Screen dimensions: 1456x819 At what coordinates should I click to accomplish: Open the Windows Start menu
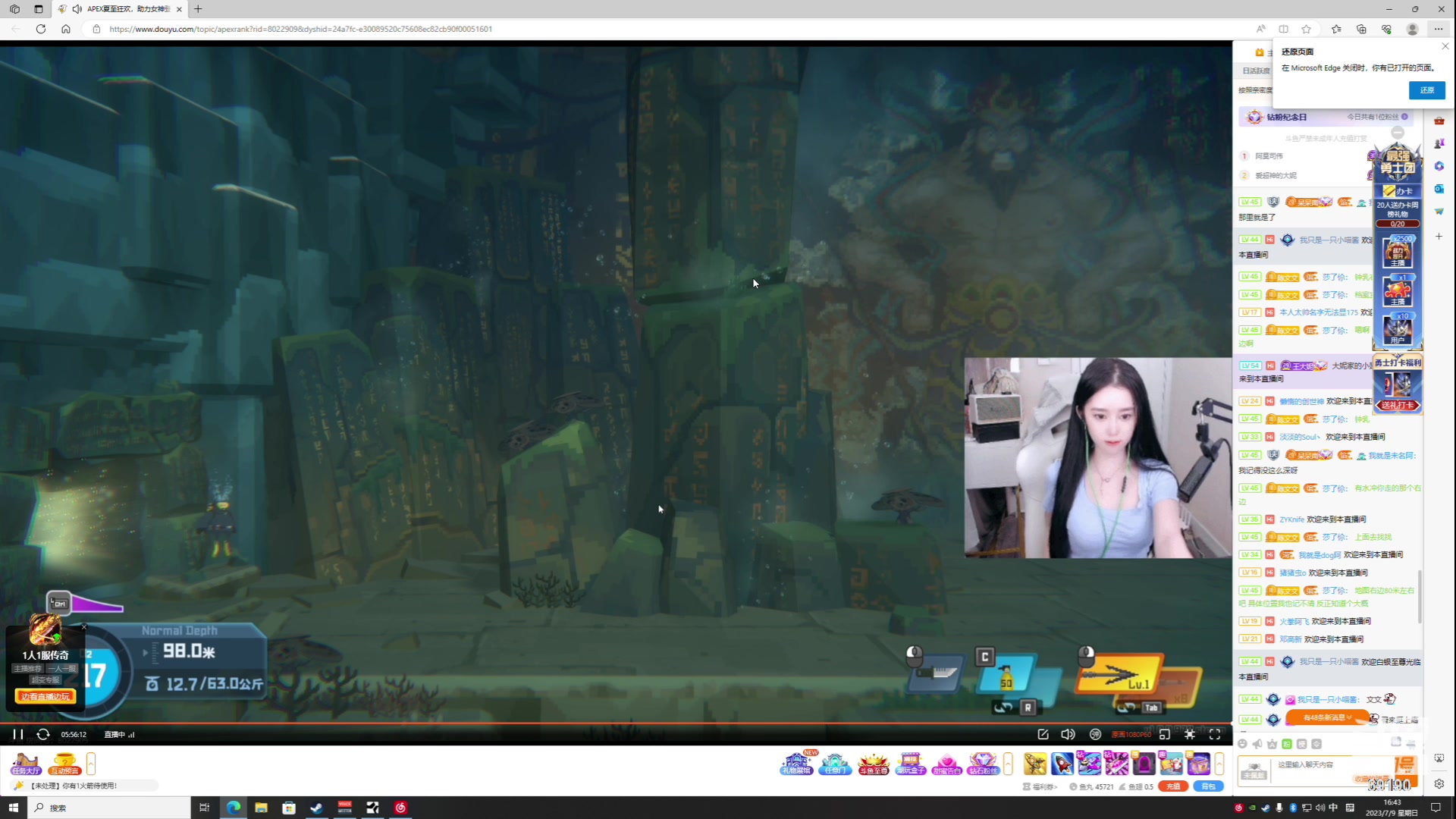pos(13,808)
